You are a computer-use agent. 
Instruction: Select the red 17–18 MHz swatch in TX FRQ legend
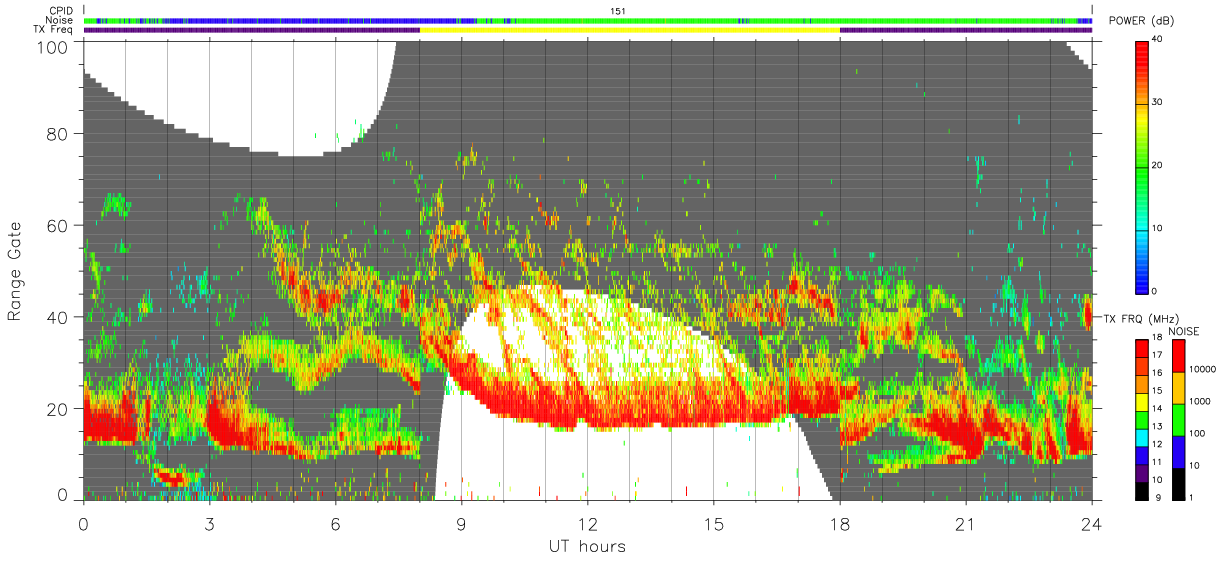tap(1142, 349)
